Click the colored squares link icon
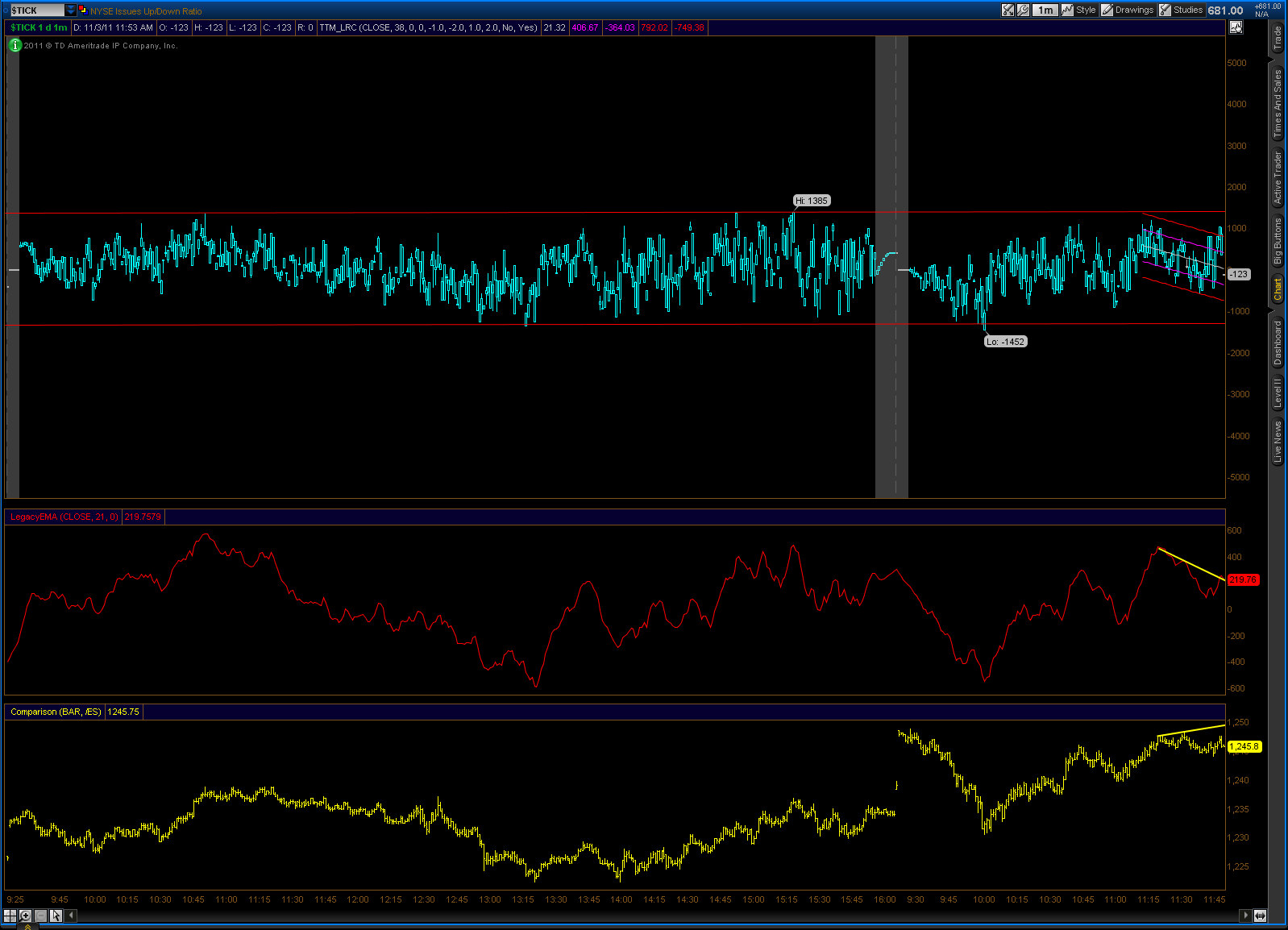 [x=83, y=10]
